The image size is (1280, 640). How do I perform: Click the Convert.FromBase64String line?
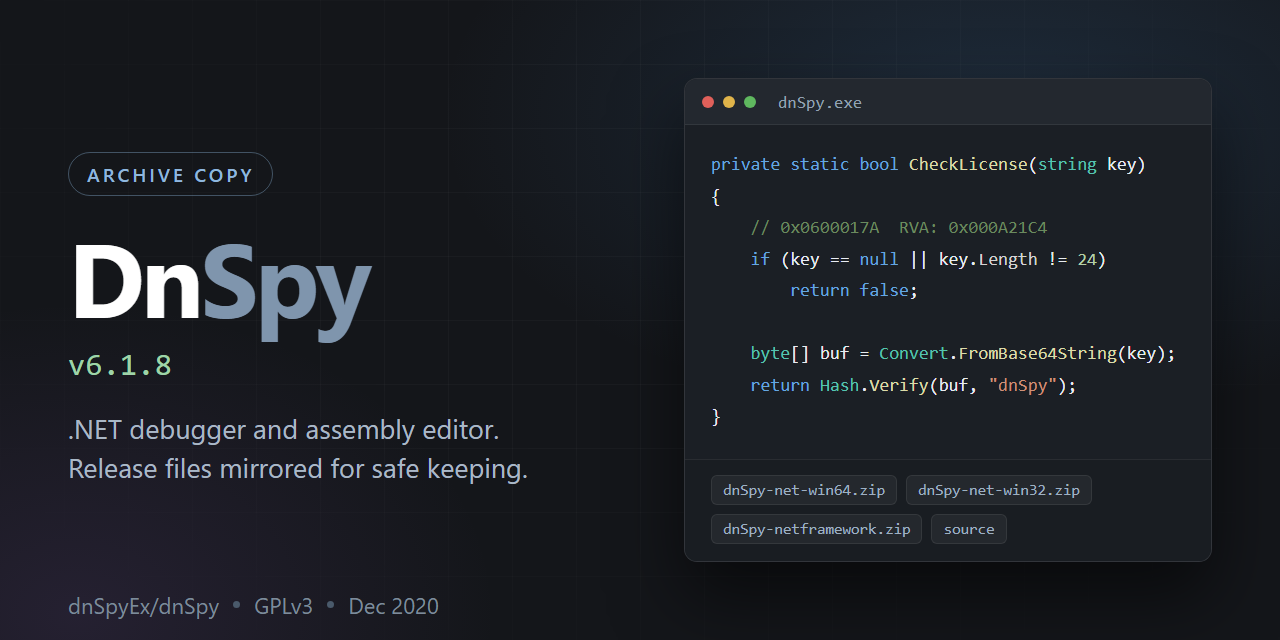pyautogui.click(x=963, y=353)
